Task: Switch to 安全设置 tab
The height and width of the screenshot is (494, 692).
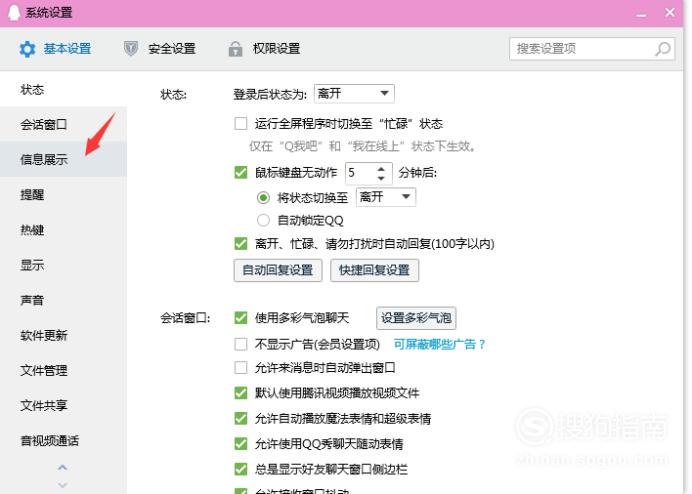Action: click(x=159, y=49)
